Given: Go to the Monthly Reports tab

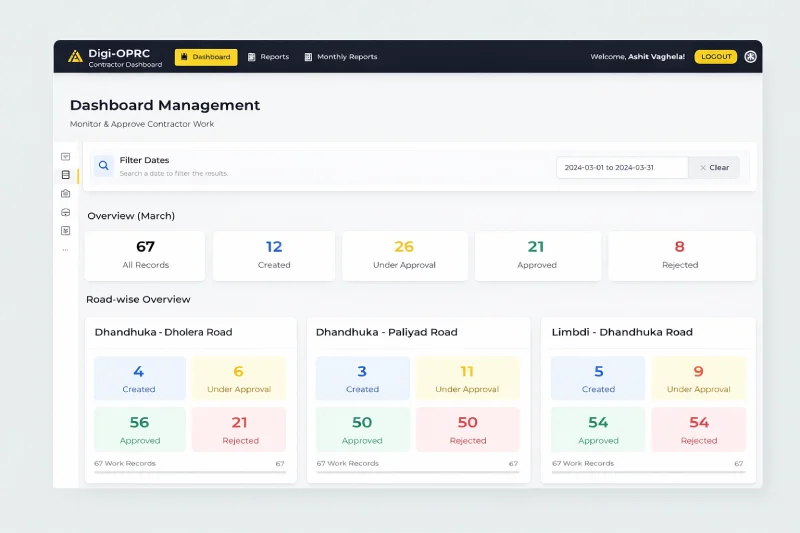Looking at the screenshot, I should coord(341,57).
